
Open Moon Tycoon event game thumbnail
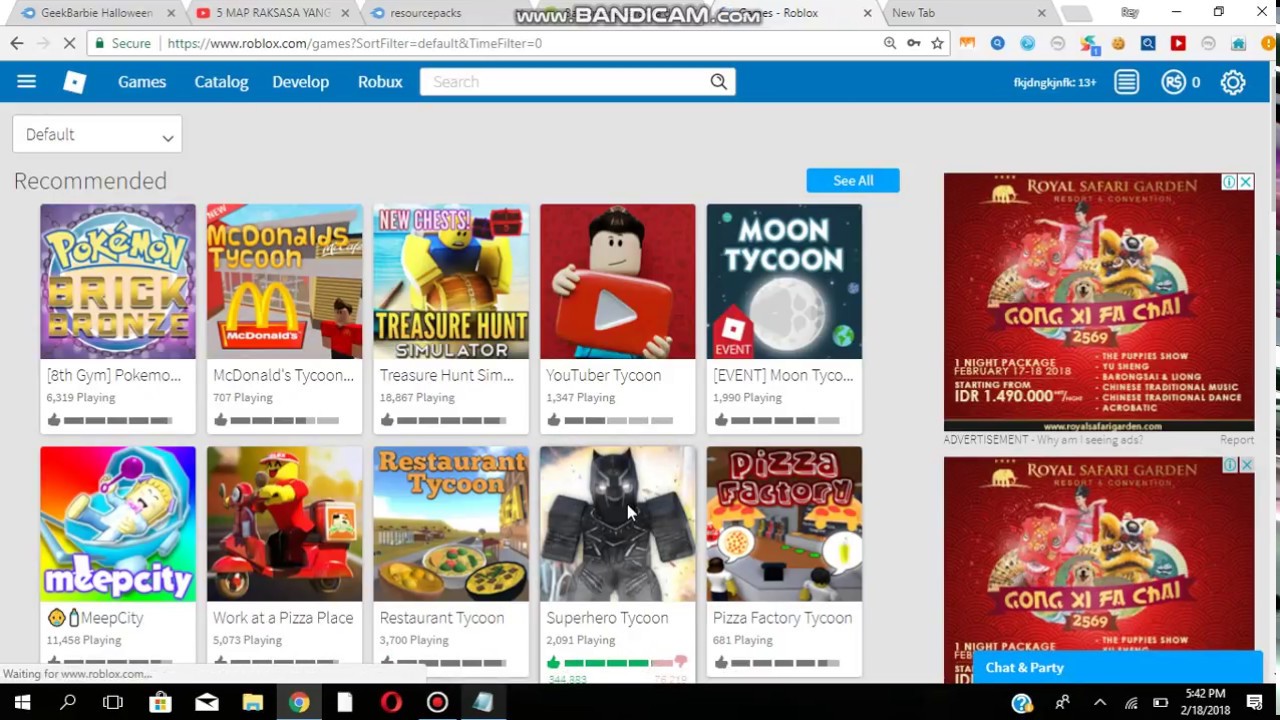(x=784, y=282)
